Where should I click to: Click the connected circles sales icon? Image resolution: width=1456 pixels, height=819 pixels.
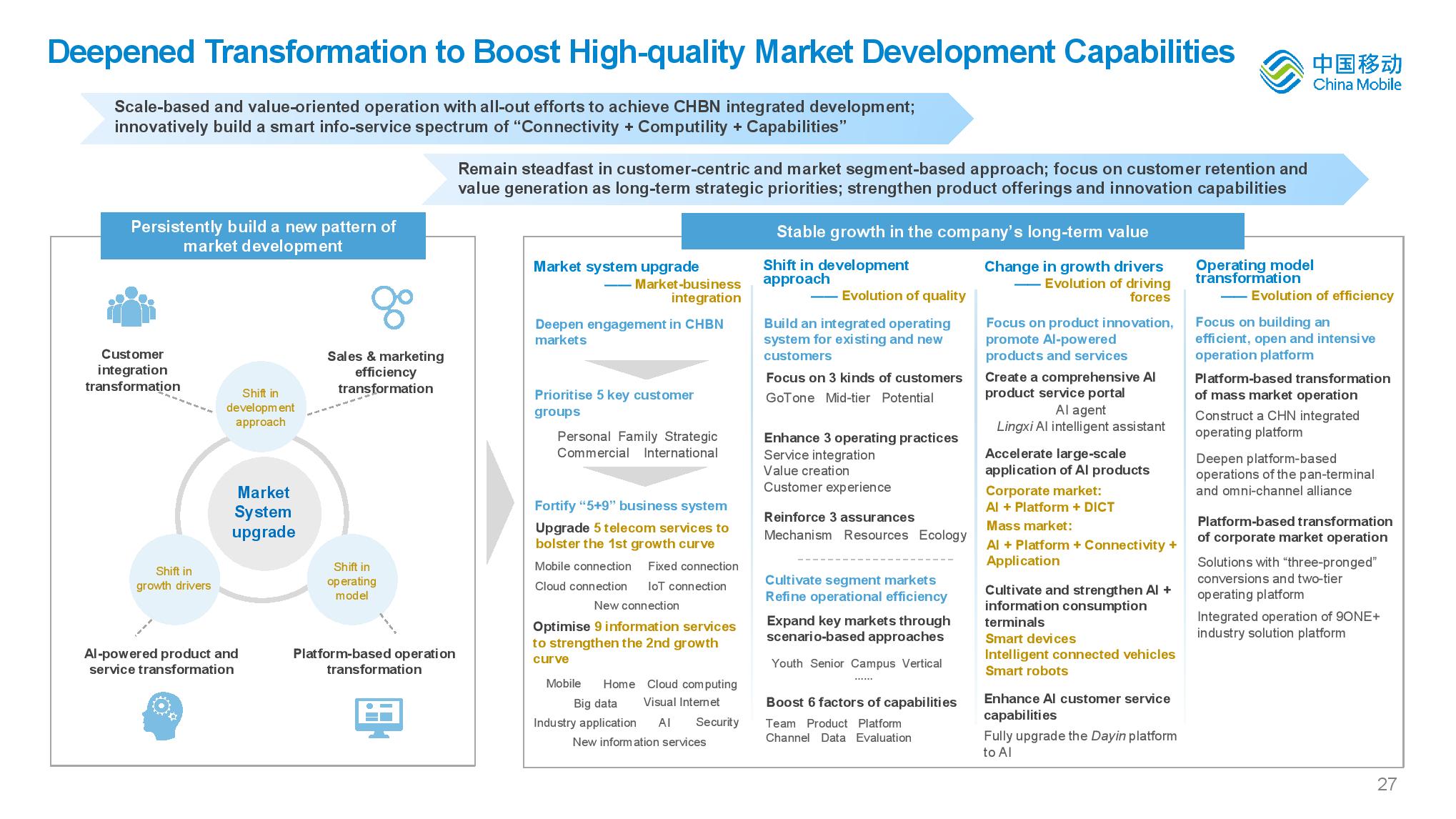tap(392, 307)
